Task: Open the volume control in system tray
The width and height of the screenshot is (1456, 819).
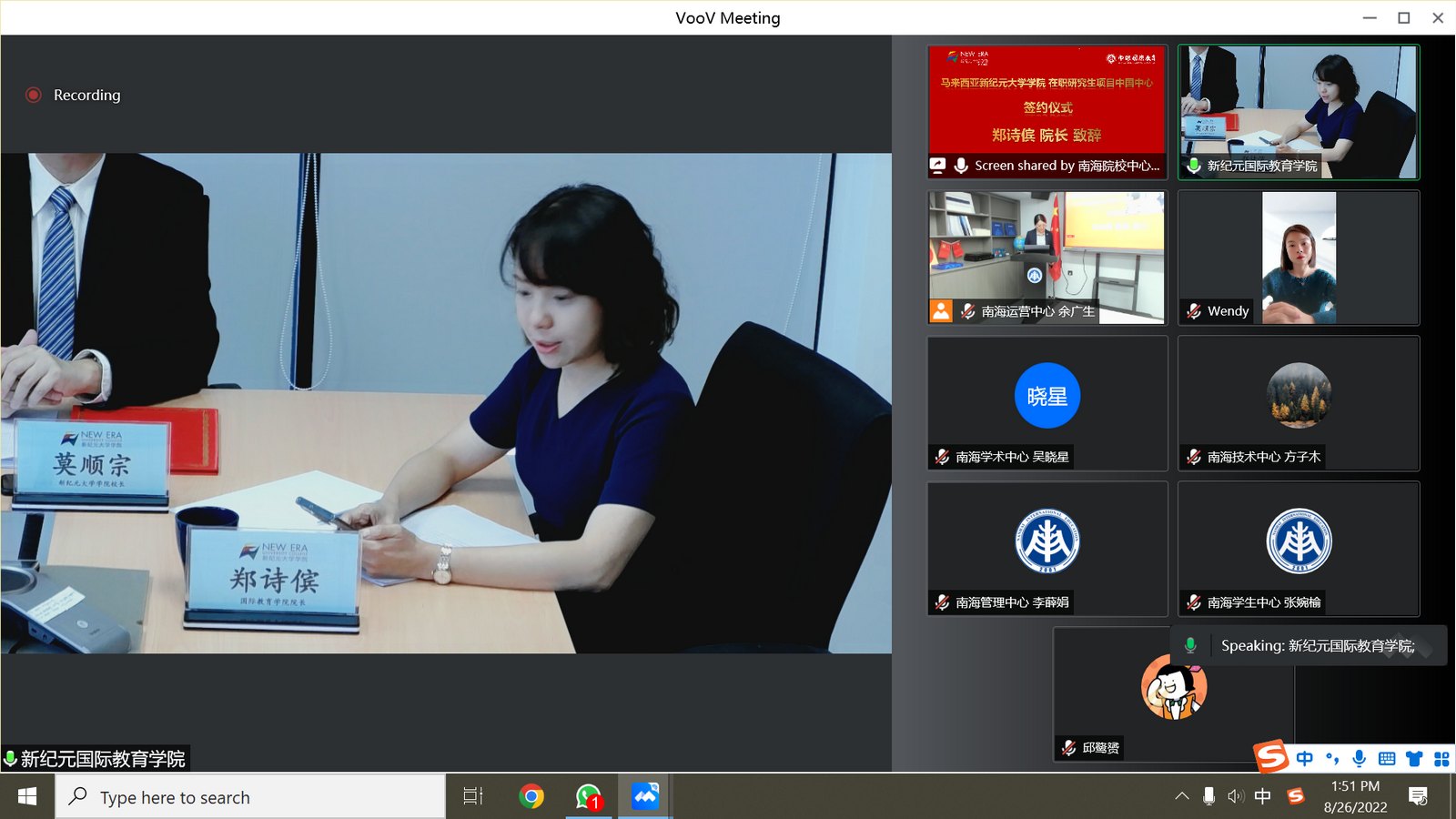Action: pos(1235,796)
